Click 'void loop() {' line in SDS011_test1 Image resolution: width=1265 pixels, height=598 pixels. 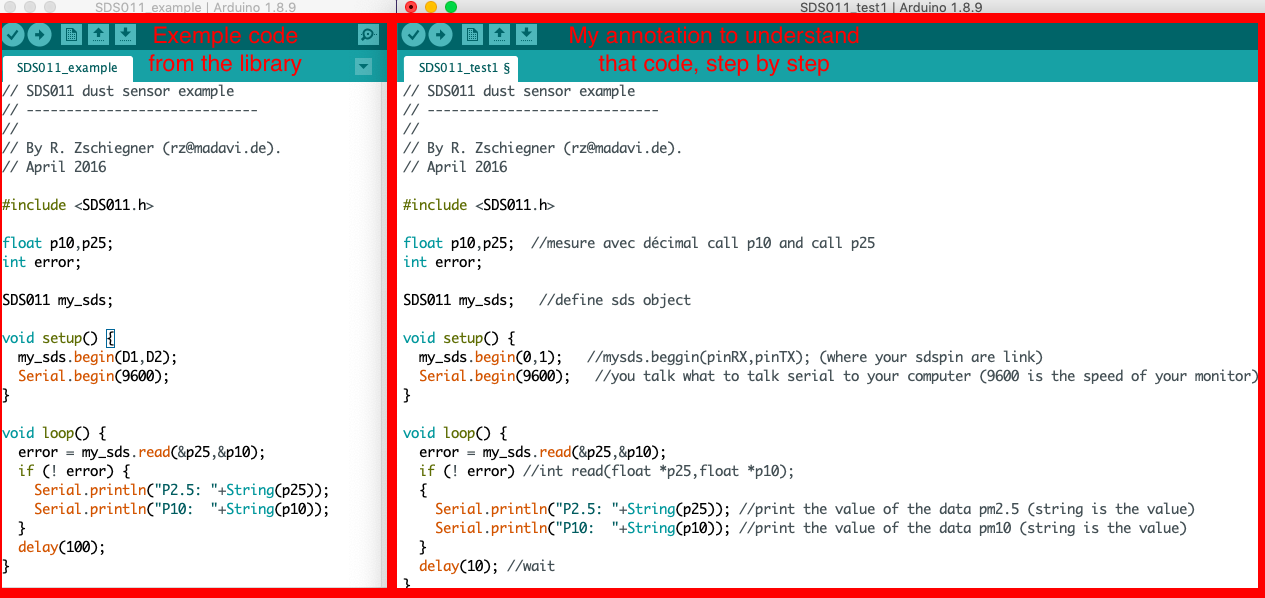(x=455, y=433)
